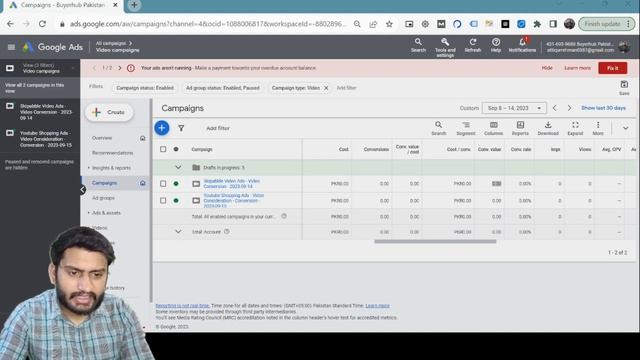Open table Search tool
Image resolution: width=640 pixels, height=360 pixels.
pyautogui.click(x=438, y=128)
